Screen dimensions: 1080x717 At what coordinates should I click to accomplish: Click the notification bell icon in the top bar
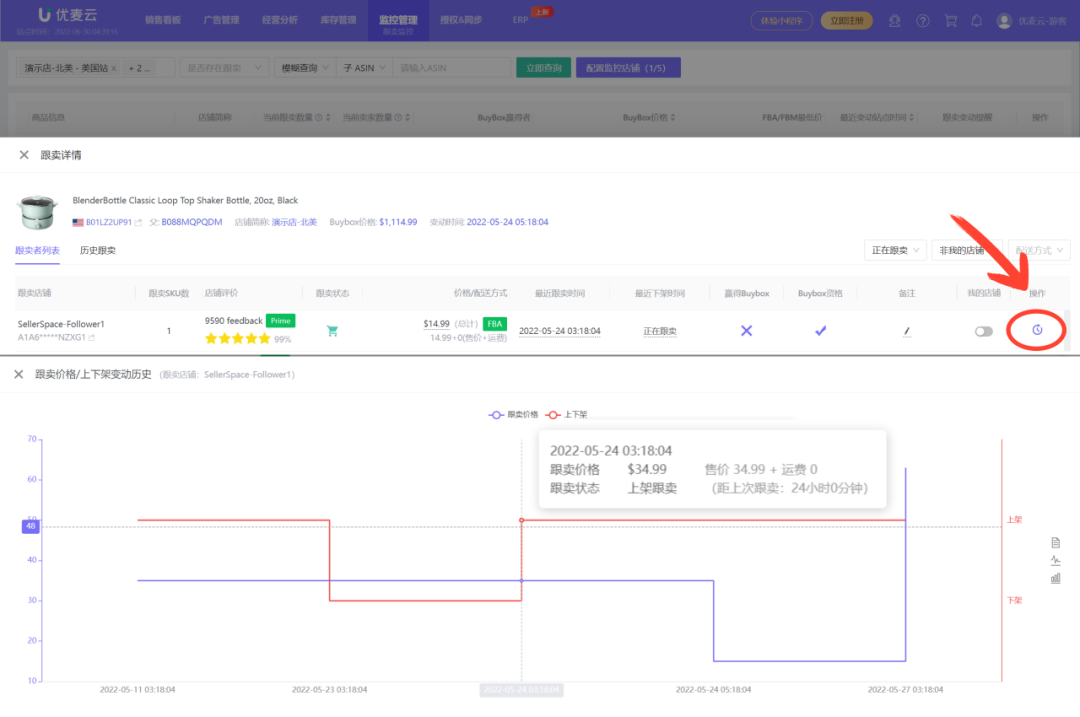tap(976, 20)
